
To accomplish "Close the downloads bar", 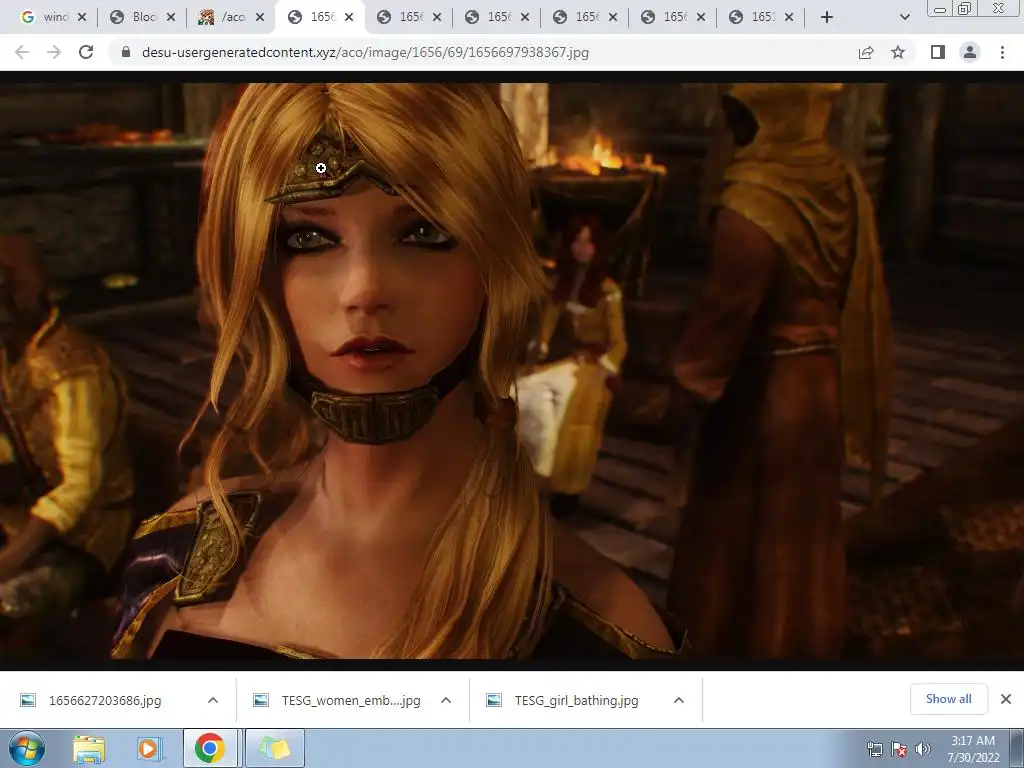I will pyautogui.click(x=1006, y=699).
